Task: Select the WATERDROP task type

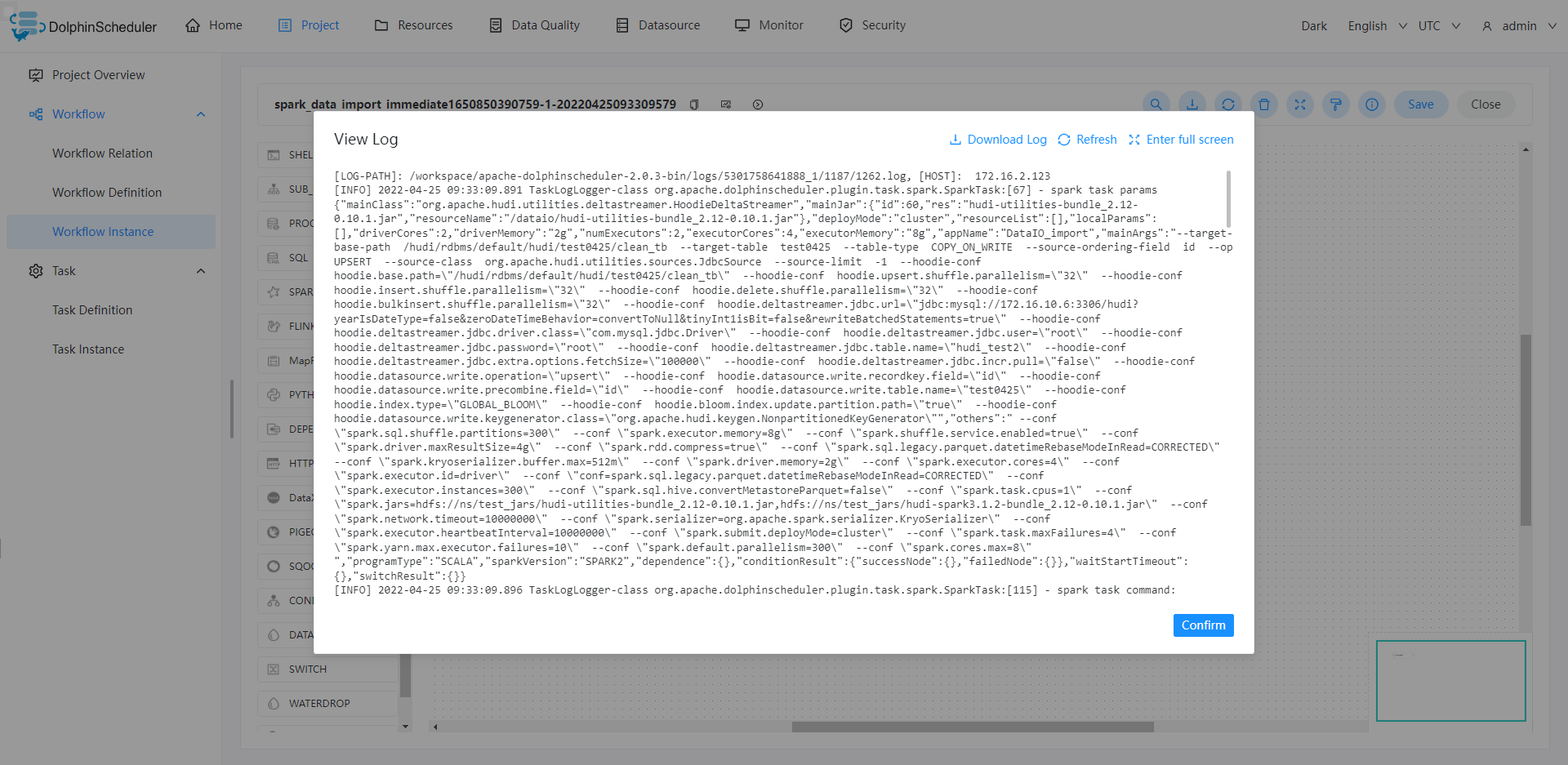Action: (x=328, y=704)
